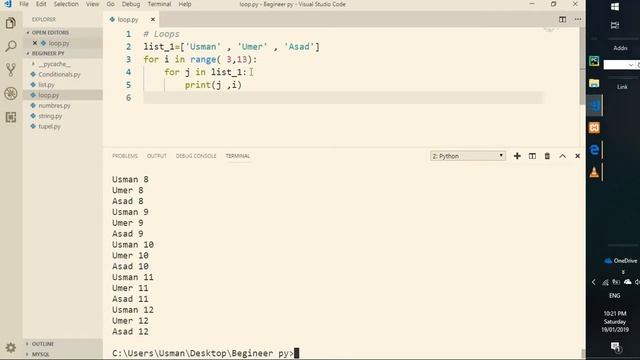Close the terminal panel
The image size is (640, 360).
coord(578,156)
